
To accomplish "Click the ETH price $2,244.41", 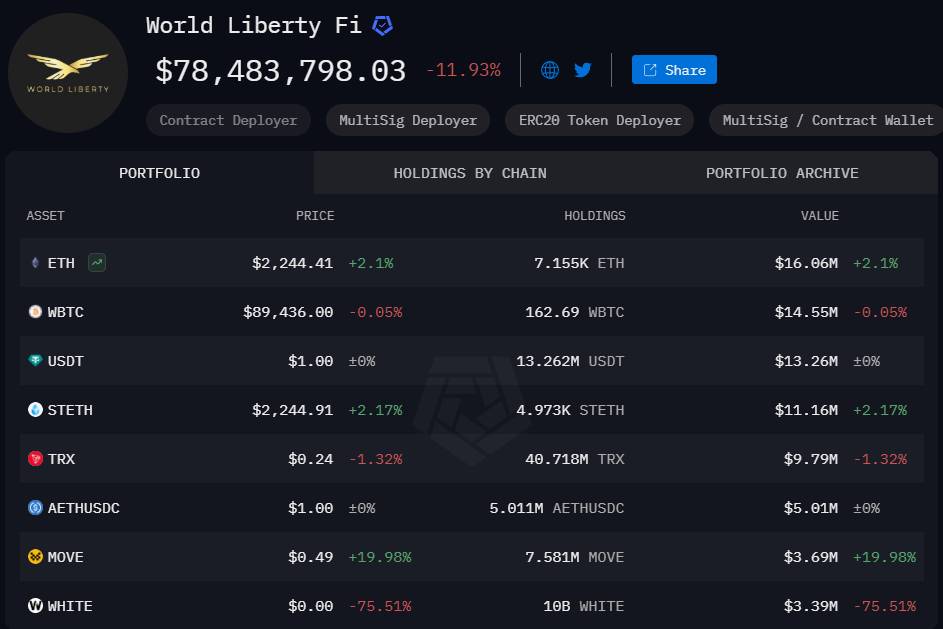I will click(x=293, y=263).
